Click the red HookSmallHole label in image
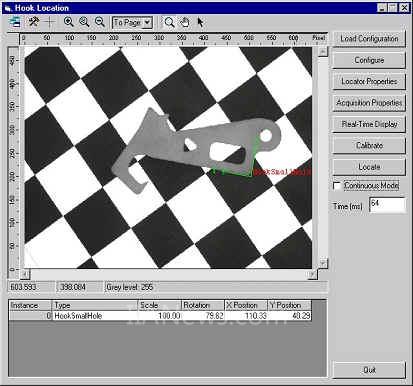413x386 pixels. pos(282,172)
